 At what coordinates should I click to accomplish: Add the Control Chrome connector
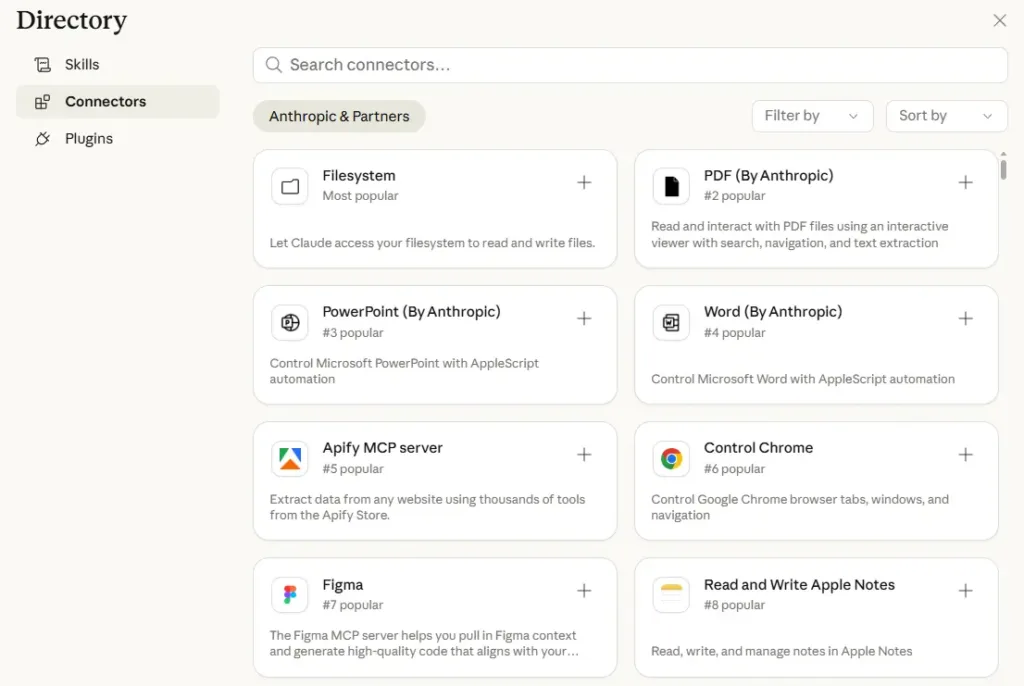pos(965,455)
